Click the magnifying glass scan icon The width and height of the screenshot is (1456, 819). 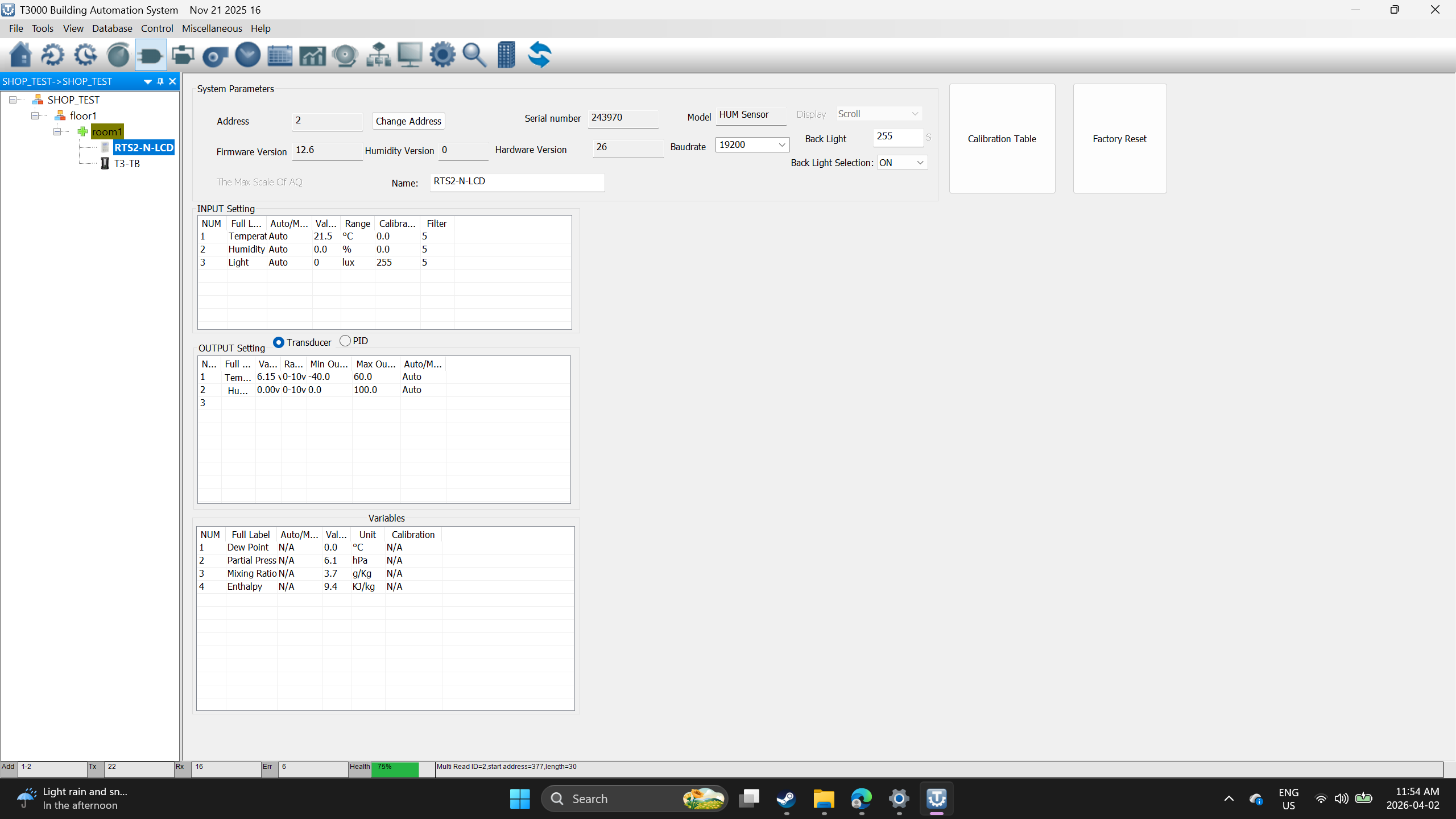pos(474,55)
